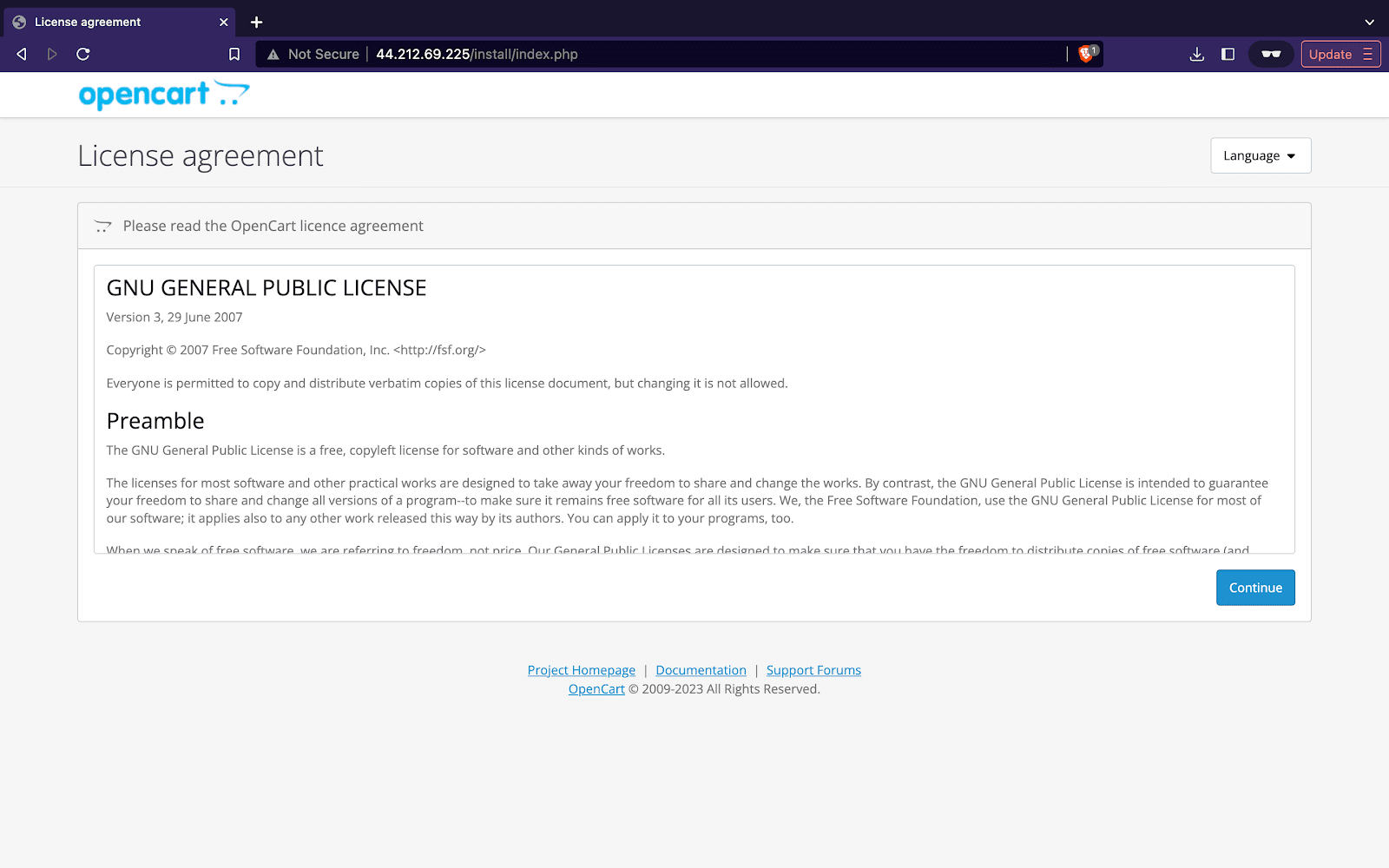This screenshot has width=1389, height=868.
Task: Expand the tab search chevron at top right
Action: click(x=1369, y=22)
